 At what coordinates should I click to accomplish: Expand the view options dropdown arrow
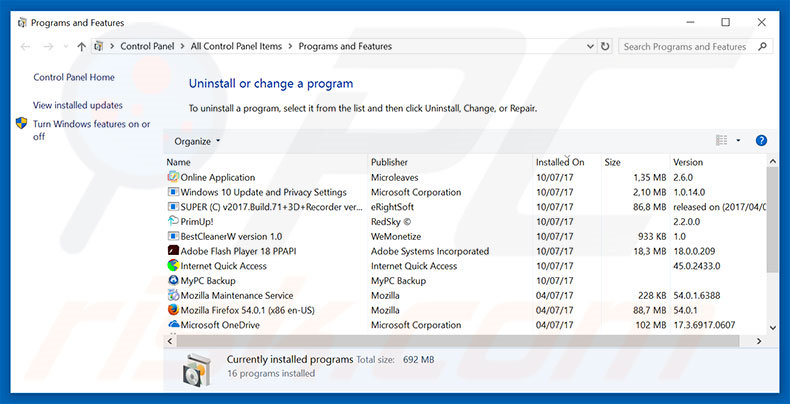739,141
